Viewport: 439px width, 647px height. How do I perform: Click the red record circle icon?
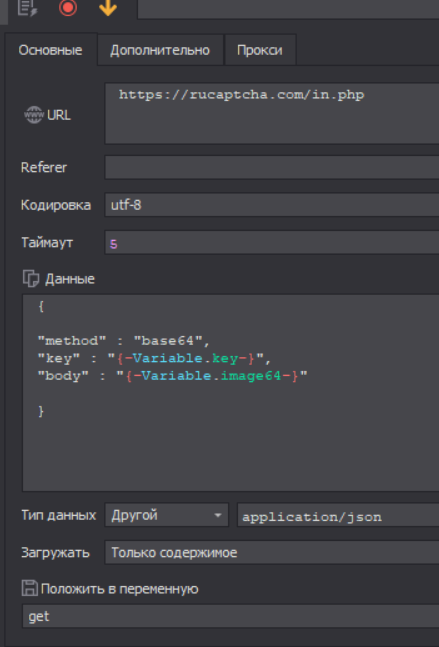tap(68, 7)
